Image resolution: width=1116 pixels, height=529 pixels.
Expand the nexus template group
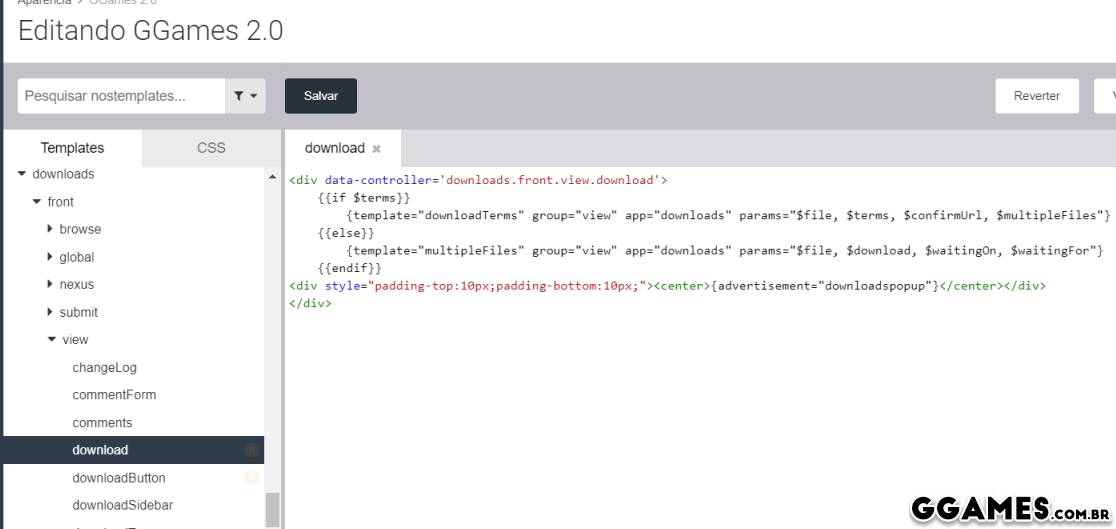pos(50,285)
